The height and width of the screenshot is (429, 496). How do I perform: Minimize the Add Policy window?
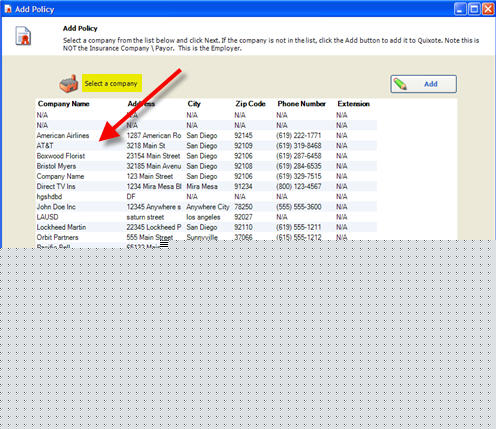(460, 9)
